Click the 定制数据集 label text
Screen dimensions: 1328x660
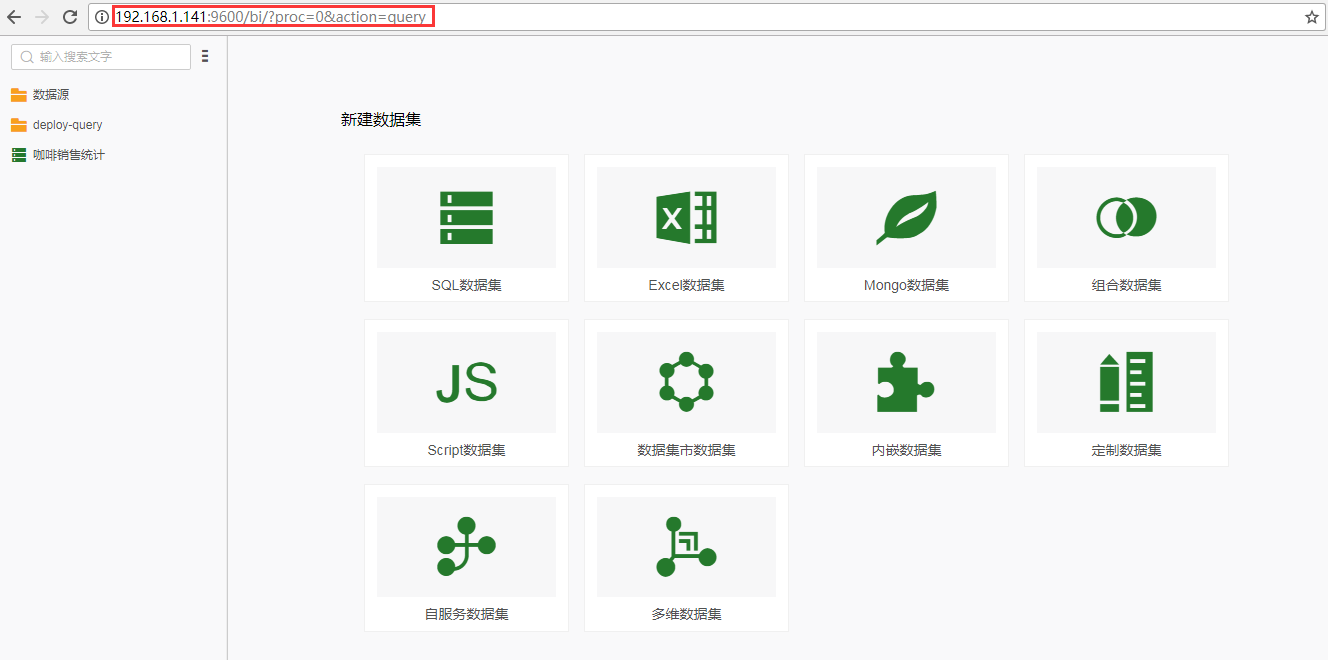[1126, 450]
